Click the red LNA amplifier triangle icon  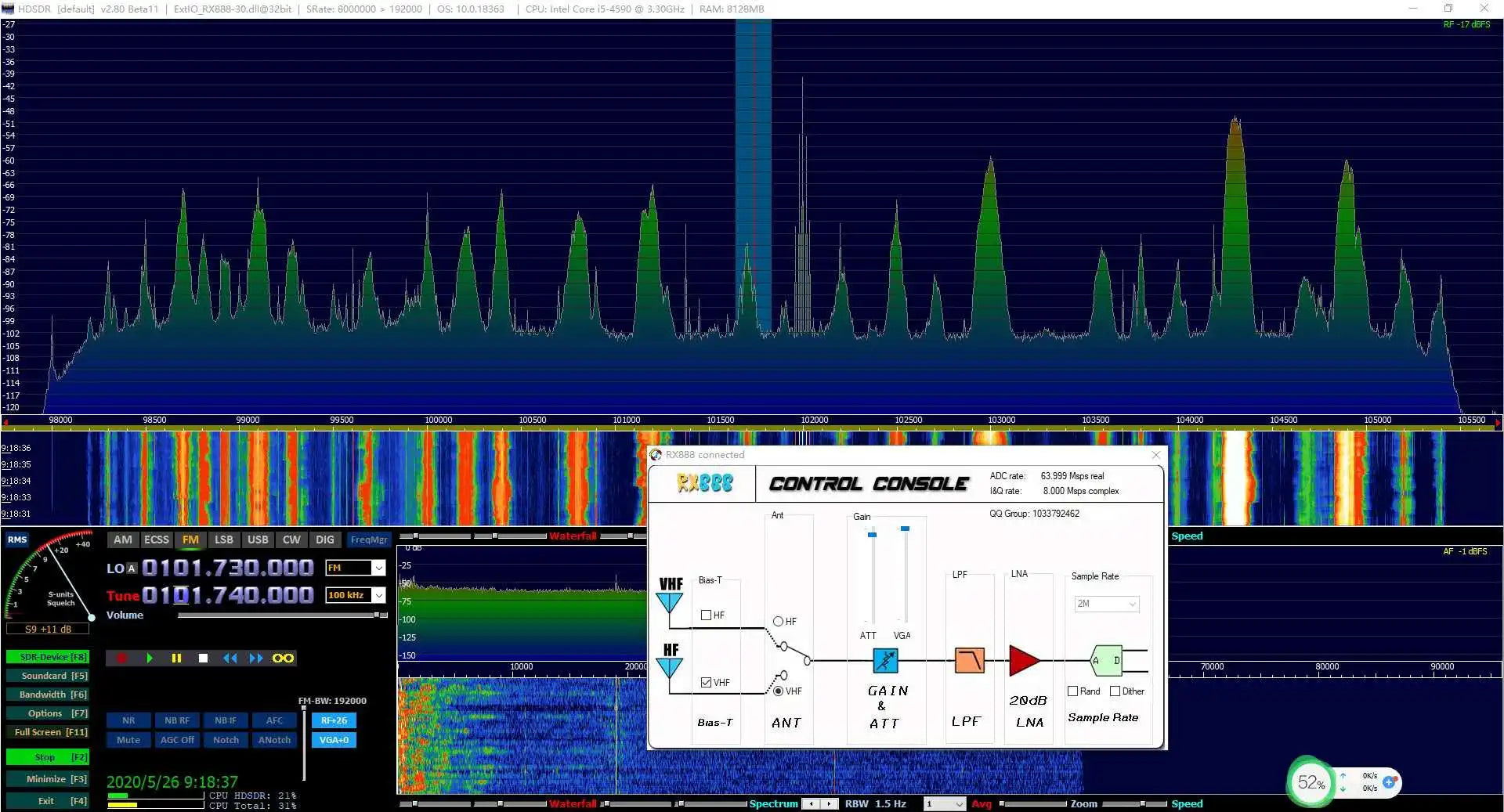point(1025,661)
